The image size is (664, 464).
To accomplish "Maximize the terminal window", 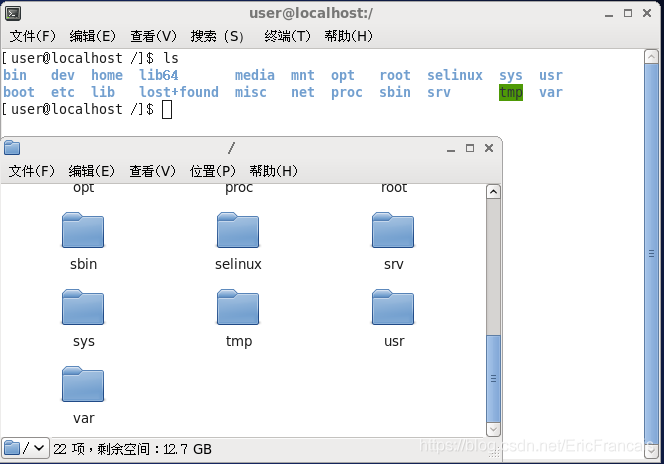I will (x=628, y=14).
